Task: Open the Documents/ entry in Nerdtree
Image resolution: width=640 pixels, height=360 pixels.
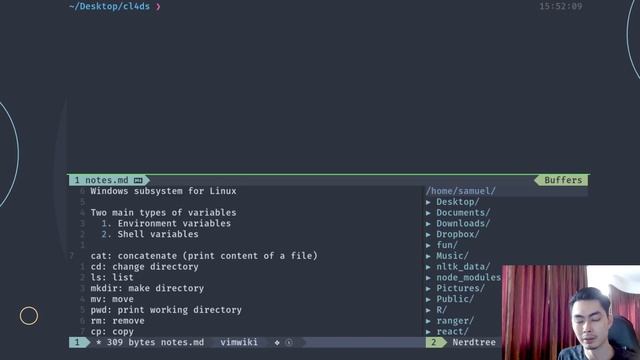Action: point(463,213)
